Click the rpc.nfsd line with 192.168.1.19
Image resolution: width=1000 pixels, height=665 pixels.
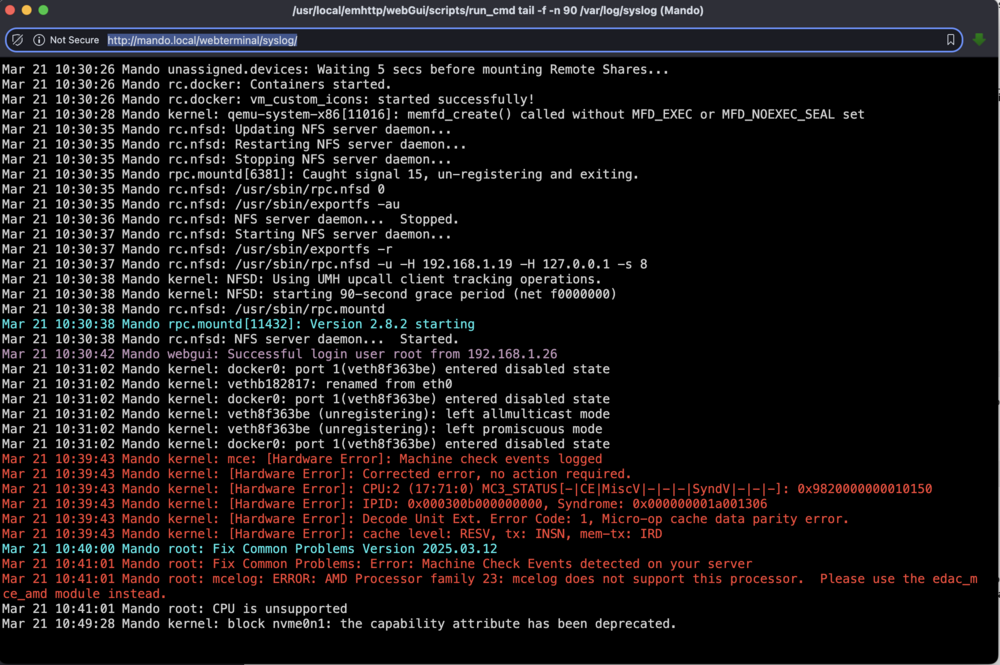click(325, 264)
